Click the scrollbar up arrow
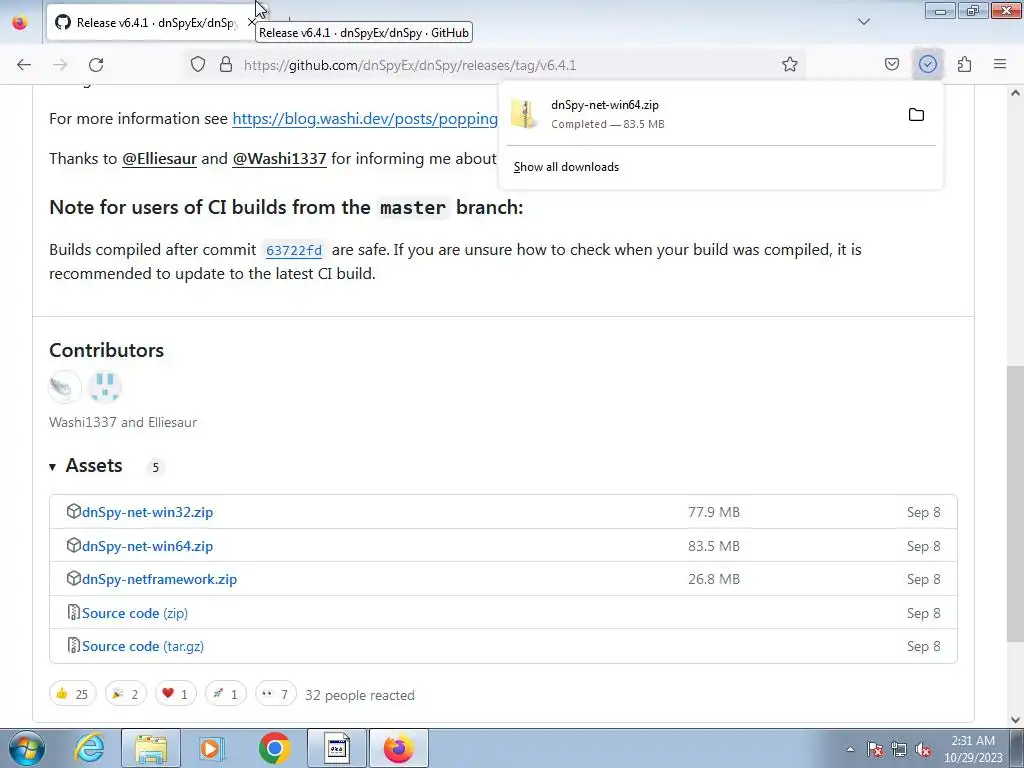Viewport: 1024px width, 768px height. (1015, 93)
